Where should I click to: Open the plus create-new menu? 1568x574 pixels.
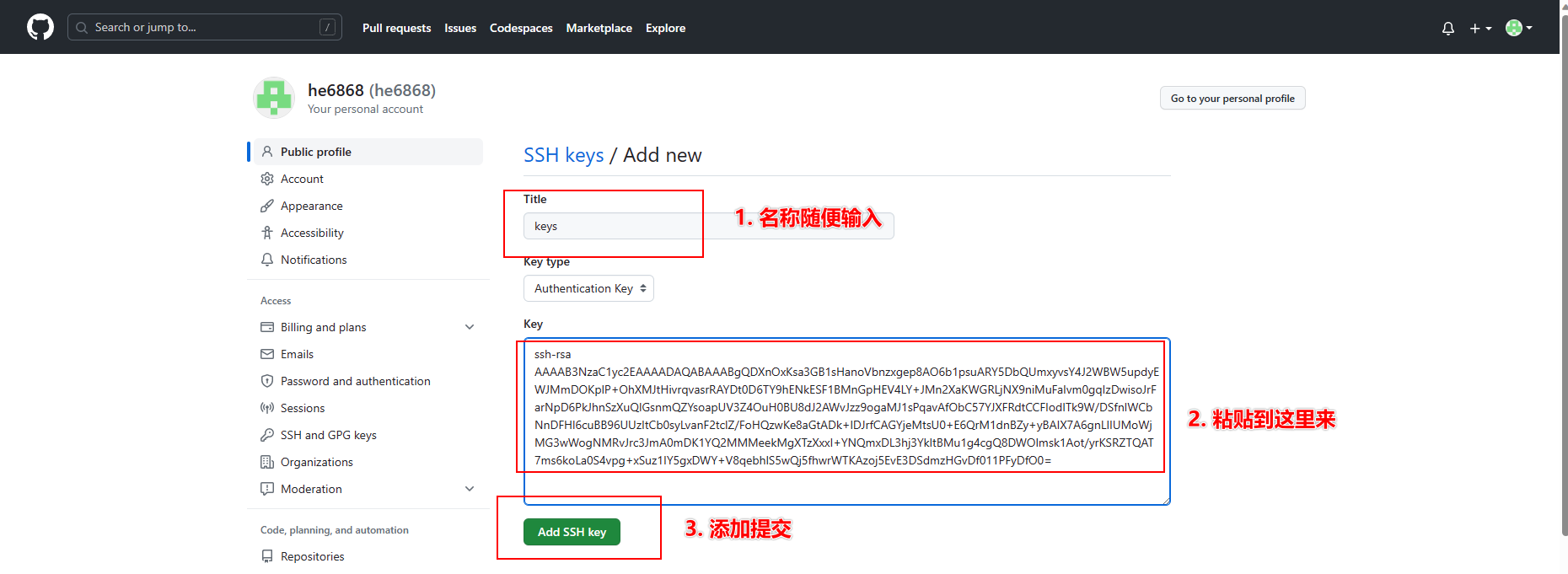(1480, 29)
